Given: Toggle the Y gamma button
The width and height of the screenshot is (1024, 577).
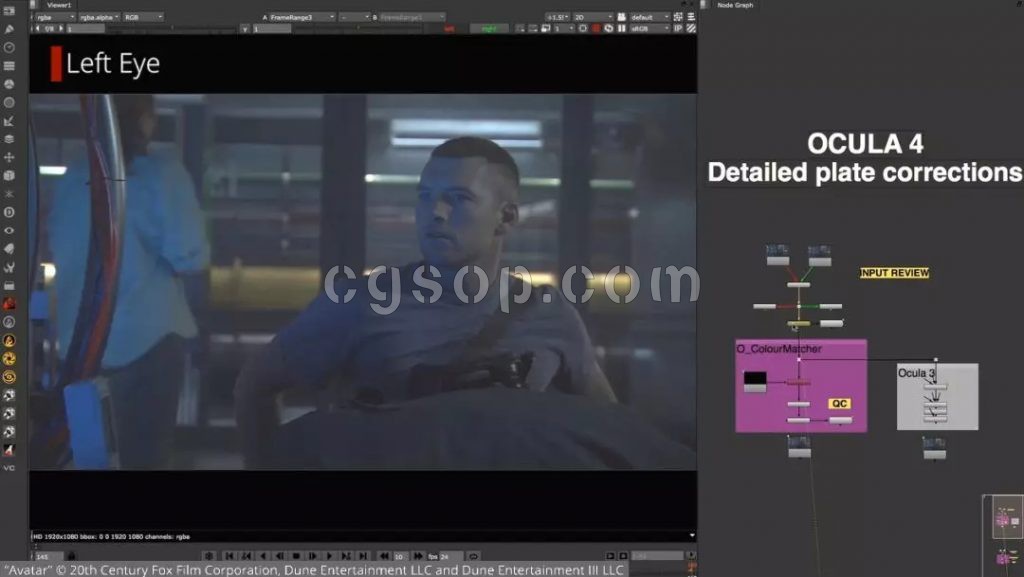Looking at the screenshot, I should coord(245,29).
